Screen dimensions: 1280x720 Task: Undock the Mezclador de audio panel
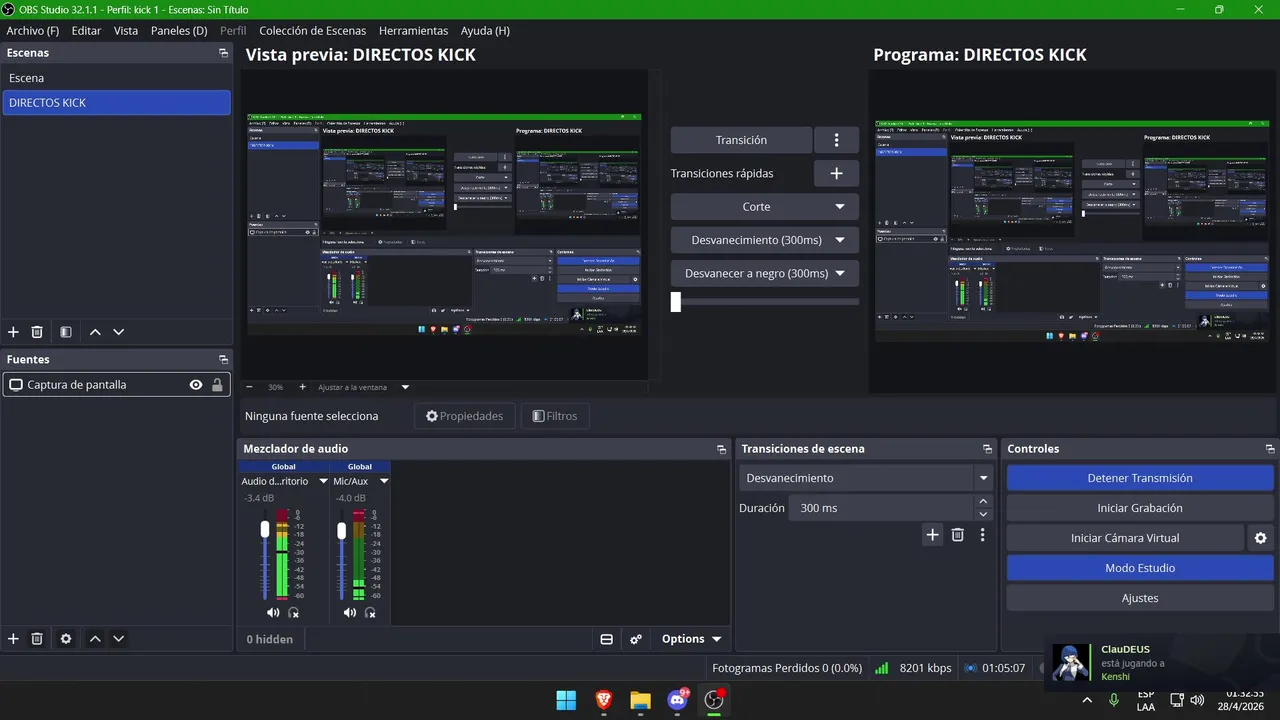[x=722, y=449]
